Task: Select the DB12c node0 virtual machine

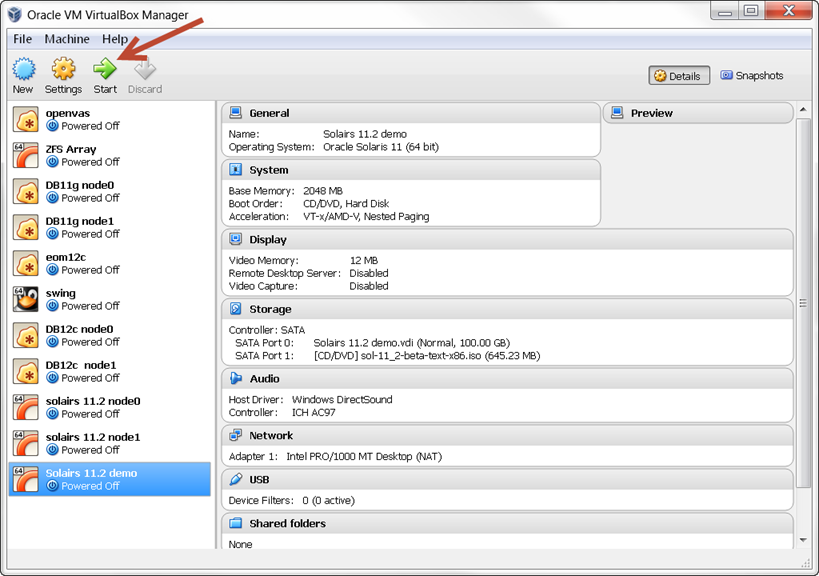Action: [110, 336]
